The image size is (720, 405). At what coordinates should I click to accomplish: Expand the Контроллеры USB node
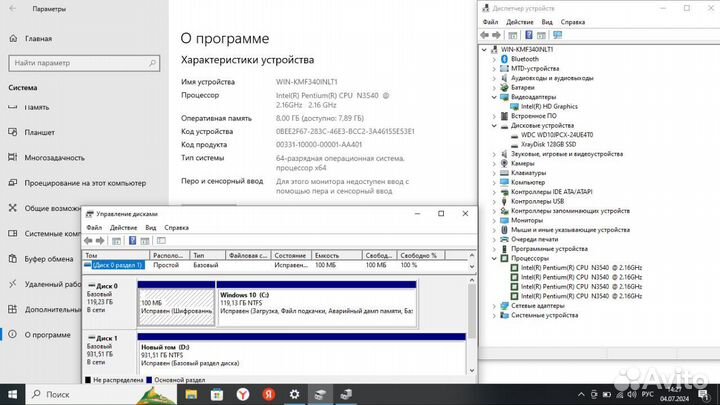click(494, 202)
